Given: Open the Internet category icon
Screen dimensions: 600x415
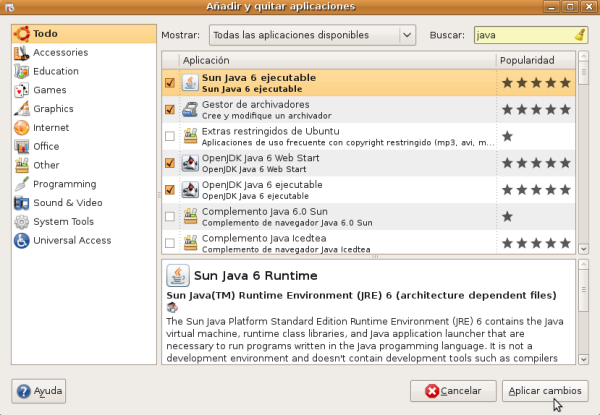Looking at the screenshot, I should coord(21,128).
